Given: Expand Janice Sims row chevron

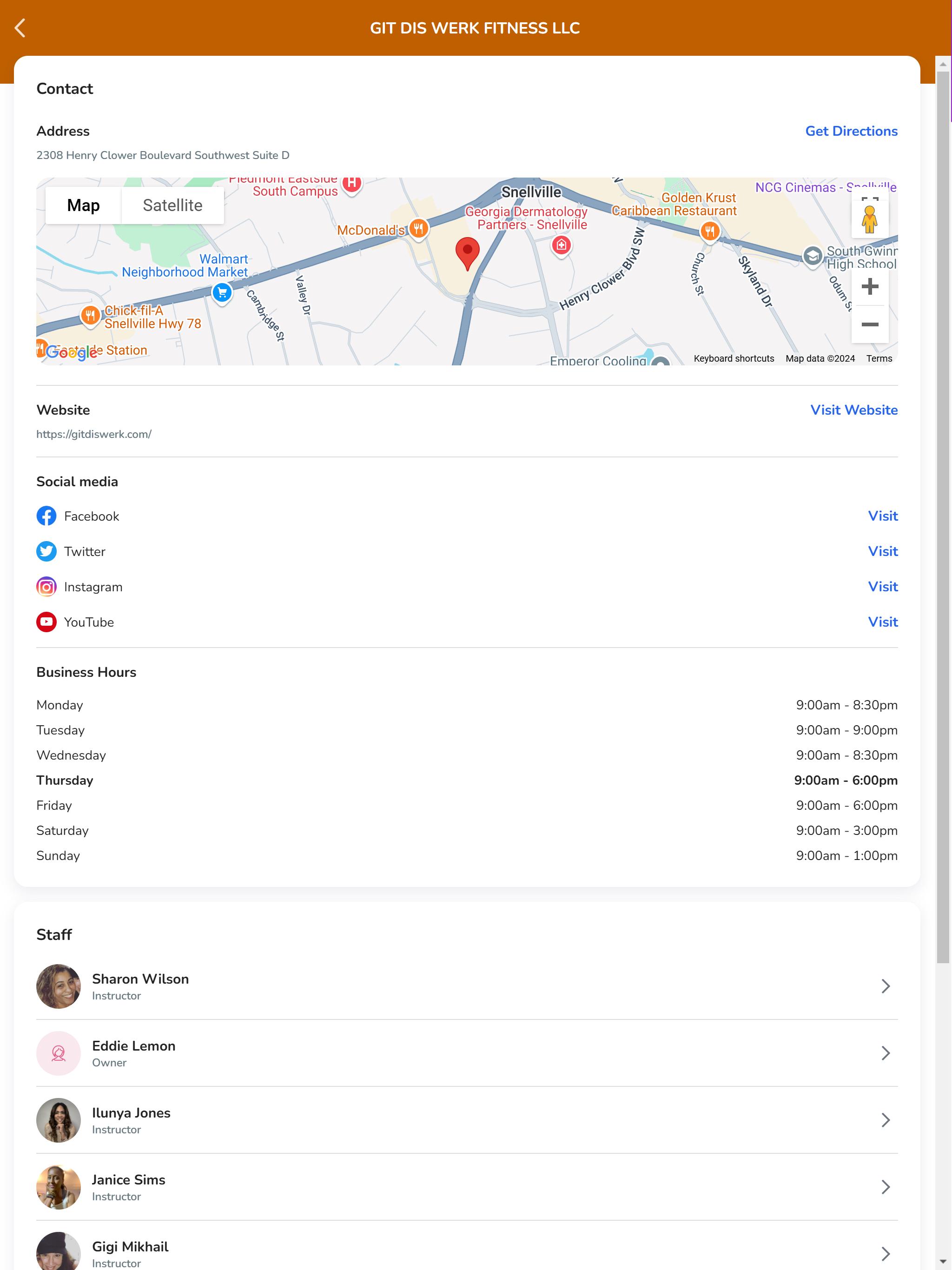Looking at the screenshot, I should pos(886,1187).
